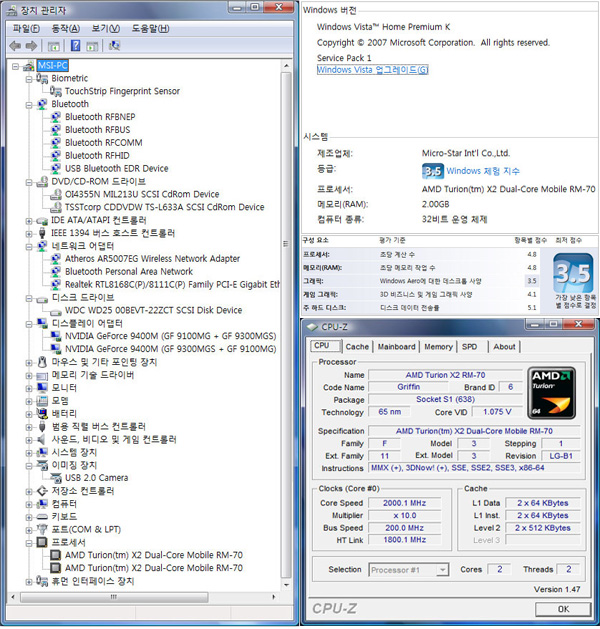Screen dimensions: 600x629
Task: Switch to the Cache tab in CPU-Z
Action: point(357,347)
